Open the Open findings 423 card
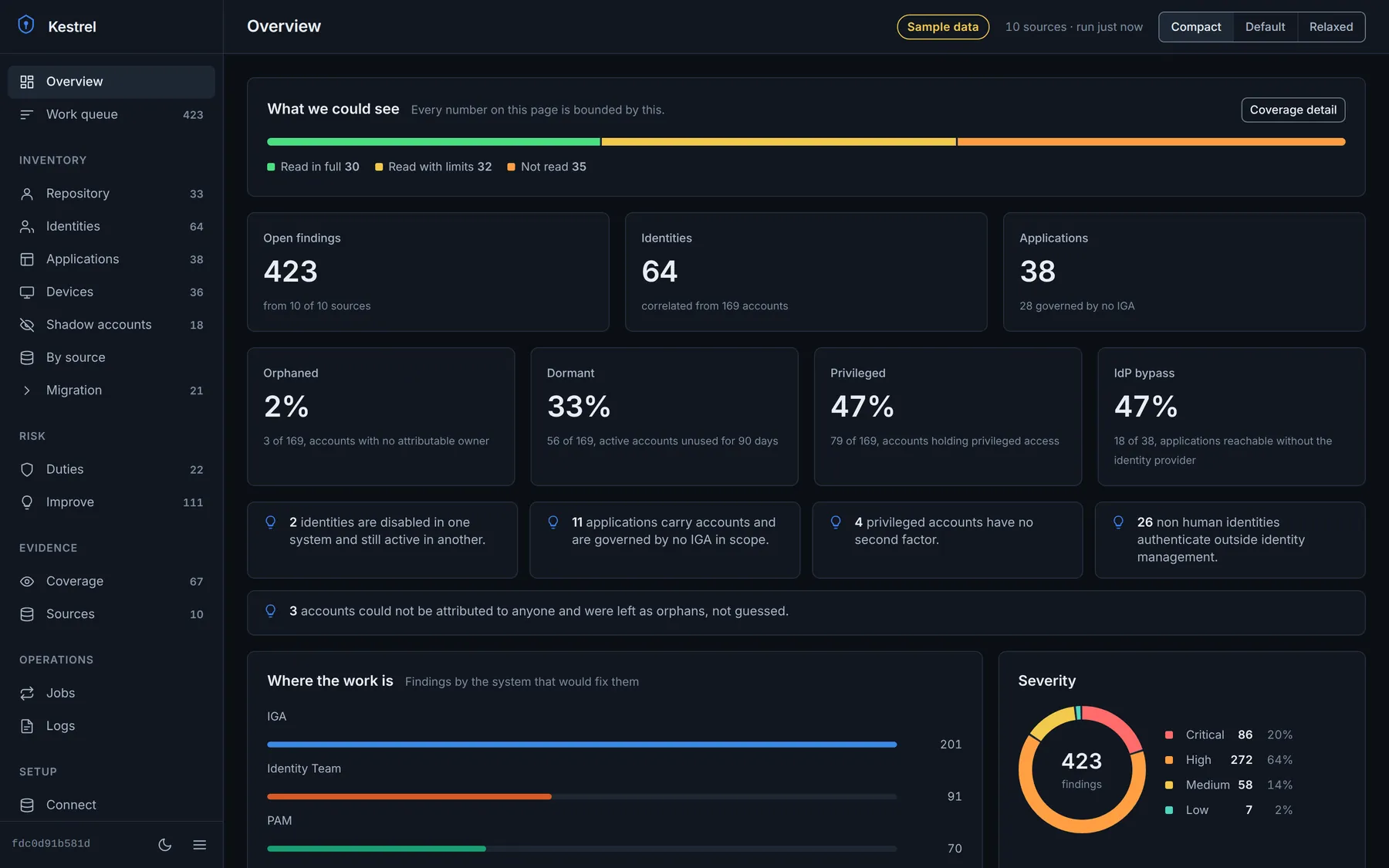The width and height of the screenshot is (1389, 868). point(428,272)
